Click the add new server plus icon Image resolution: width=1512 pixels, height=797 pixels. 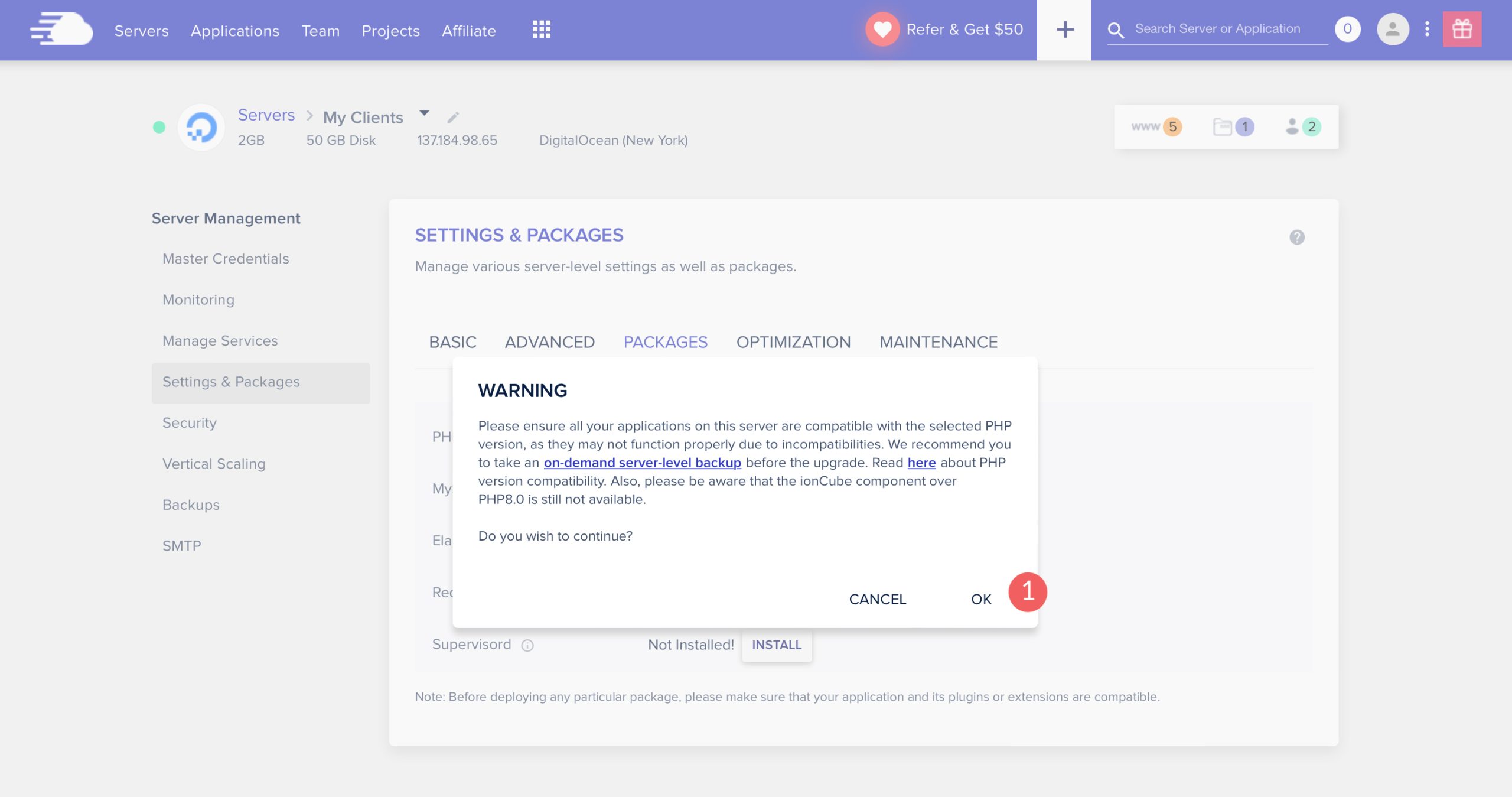(x=1064, y=29)
